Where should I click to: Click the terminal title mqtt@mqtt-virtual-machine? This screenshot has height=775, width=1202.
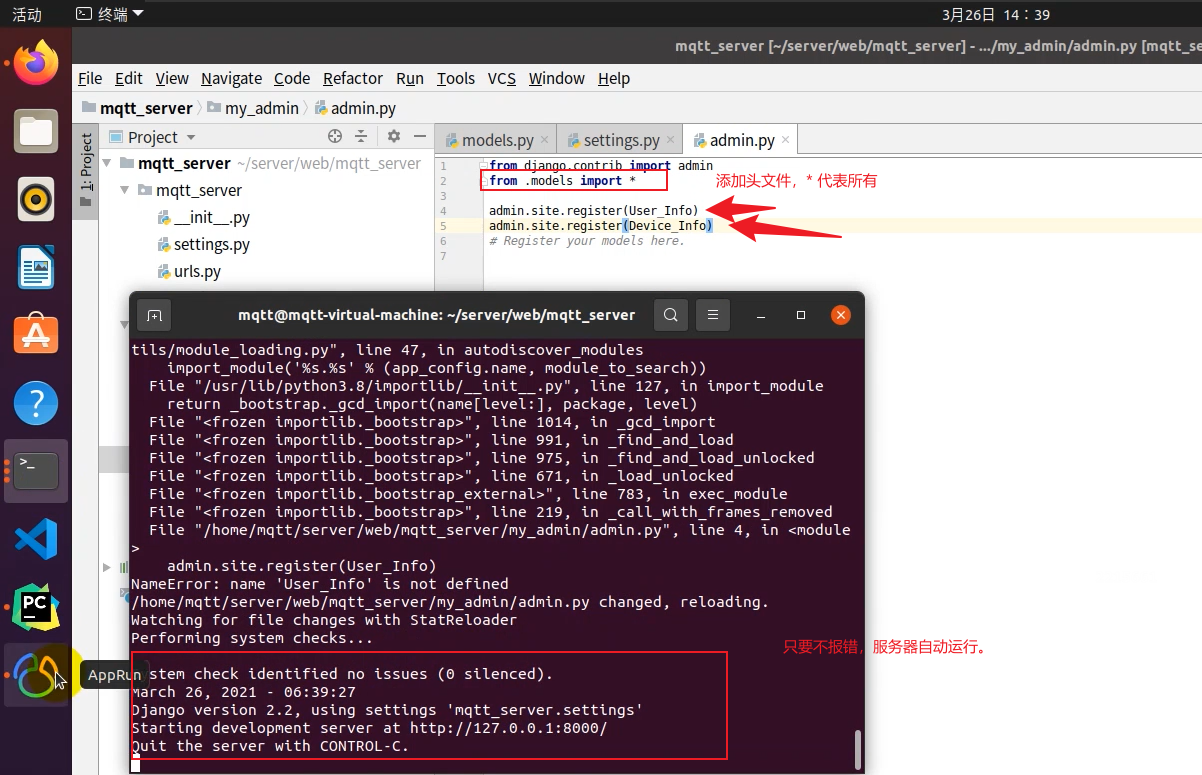tap(436, 314)
